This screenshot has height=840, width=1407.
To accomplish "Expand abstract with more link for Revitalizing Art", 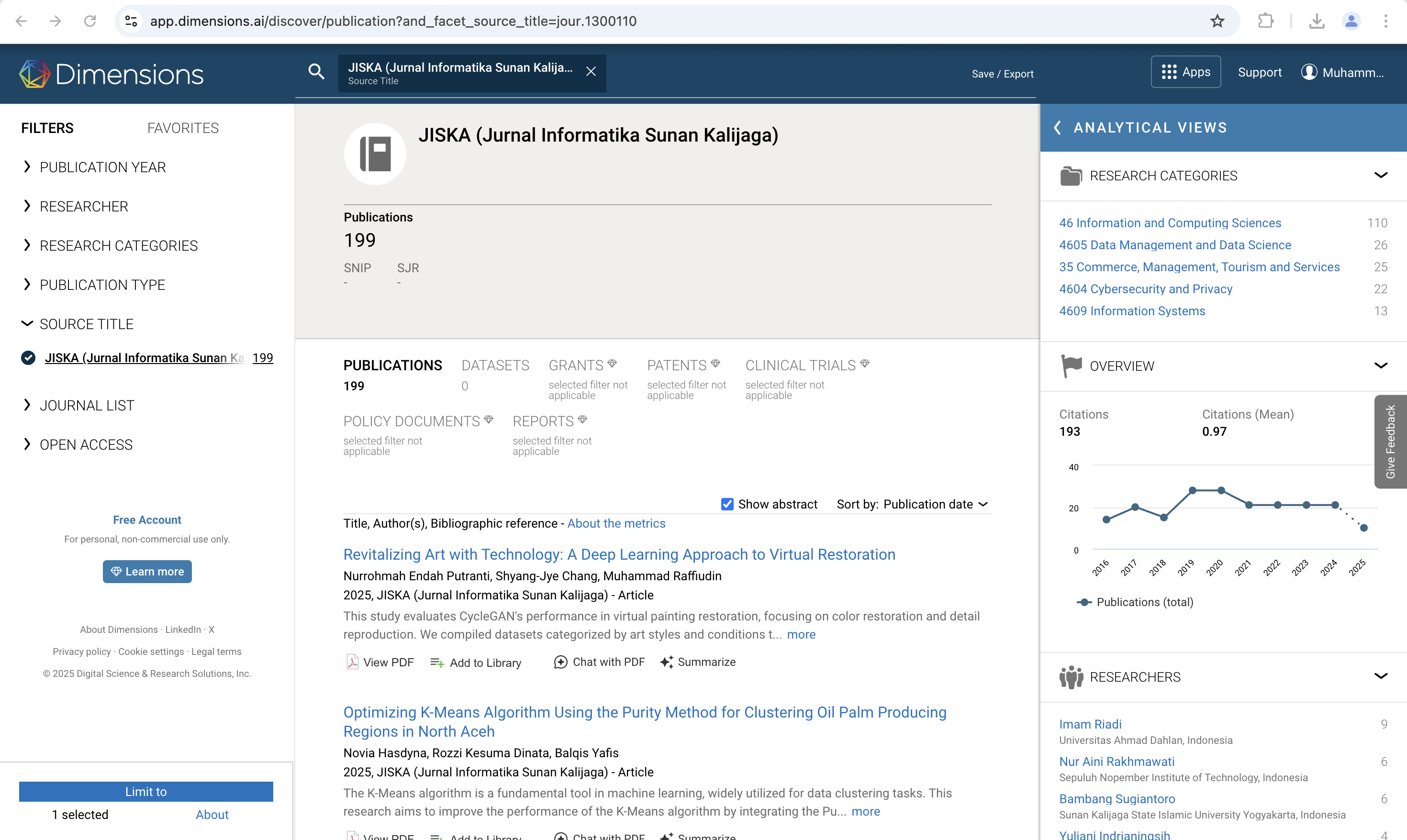I will pyautogui.click(x=801, y=634).
